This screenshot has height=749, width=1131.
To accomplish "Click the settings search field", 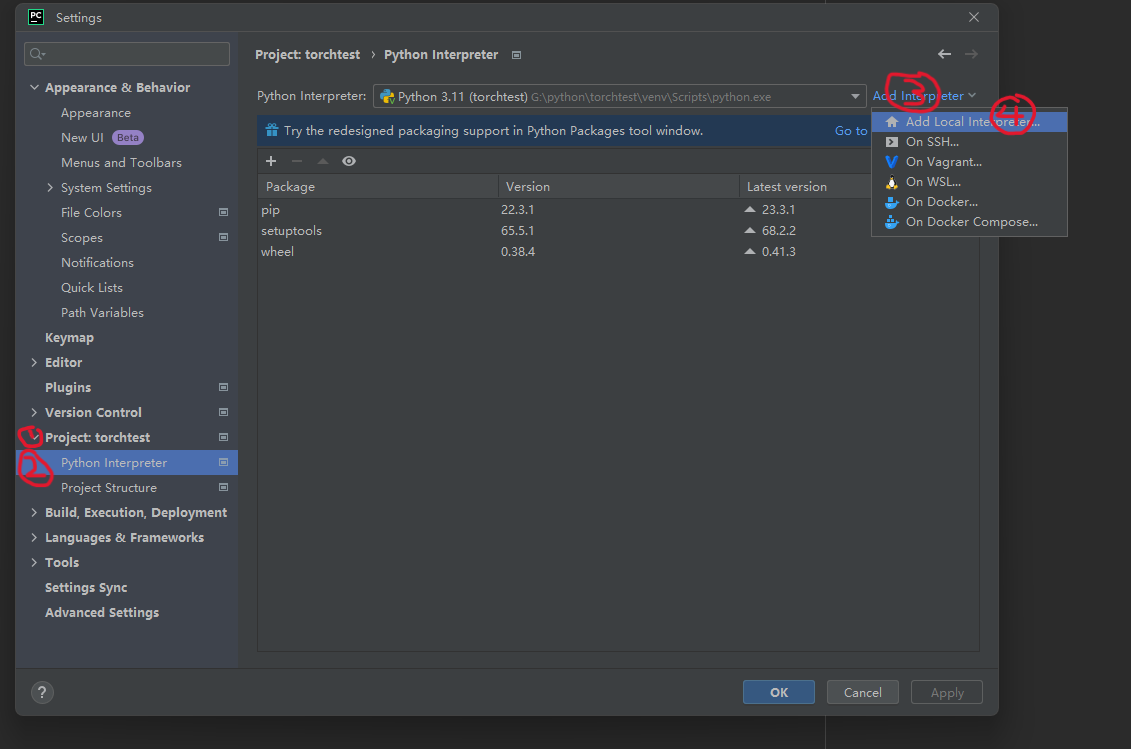I will (127, 54).
